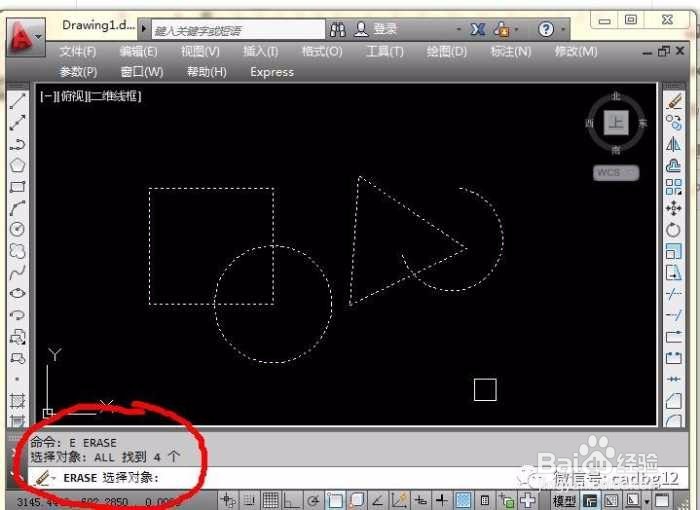The height and width of the screenshot is (510, 700).
Task: Toggle Object Snap in status bar
Action: (x=334, y=500)
